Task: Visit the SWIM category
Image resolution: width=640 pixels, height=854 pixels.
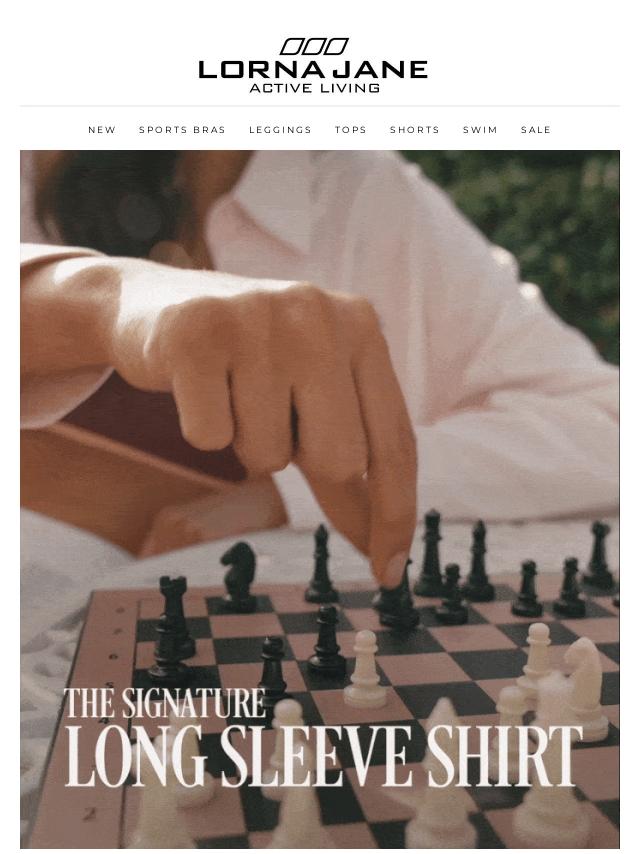Action: [480, 130]
